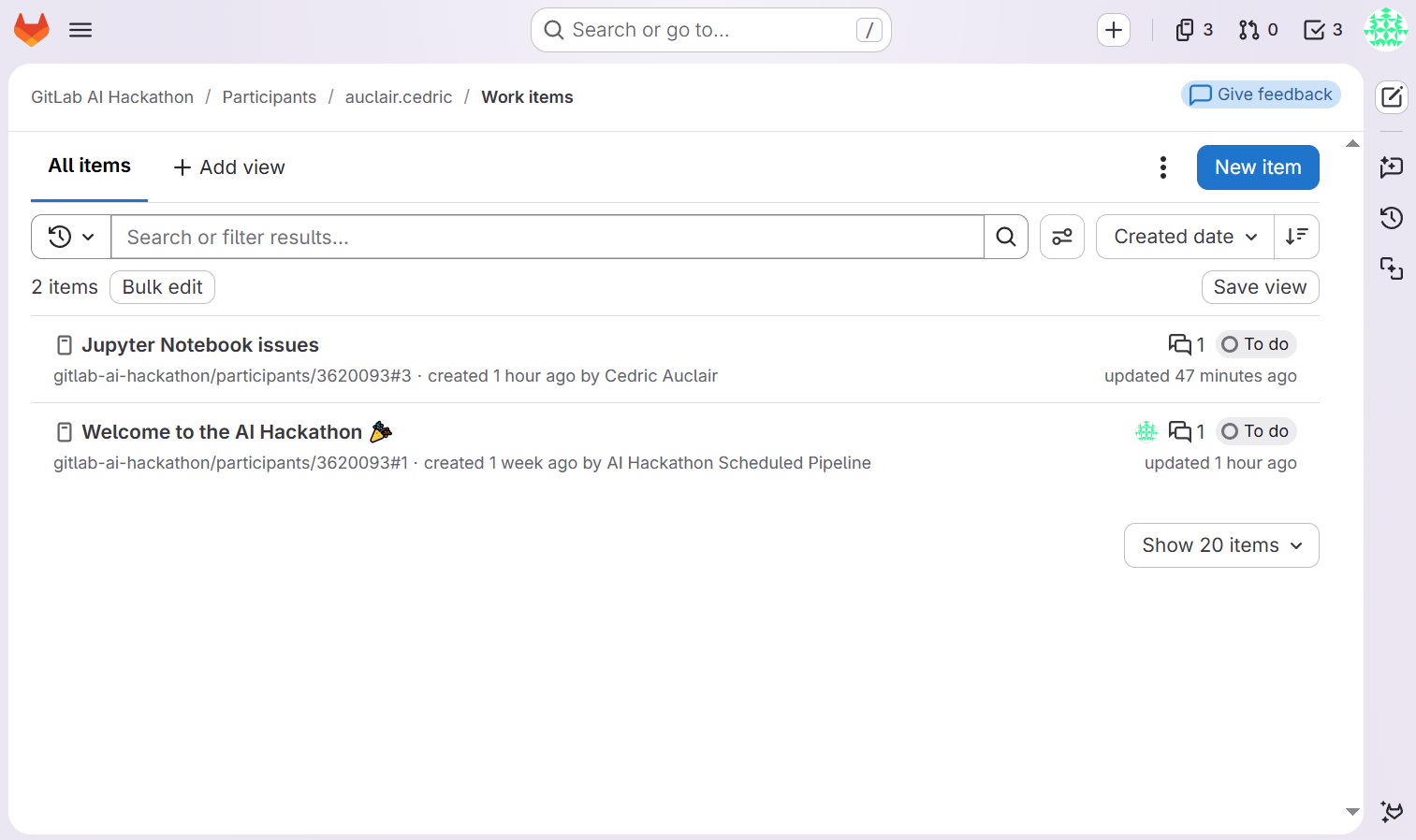Click "updated 47 minutes ago" text

(x=1201, y=376)
